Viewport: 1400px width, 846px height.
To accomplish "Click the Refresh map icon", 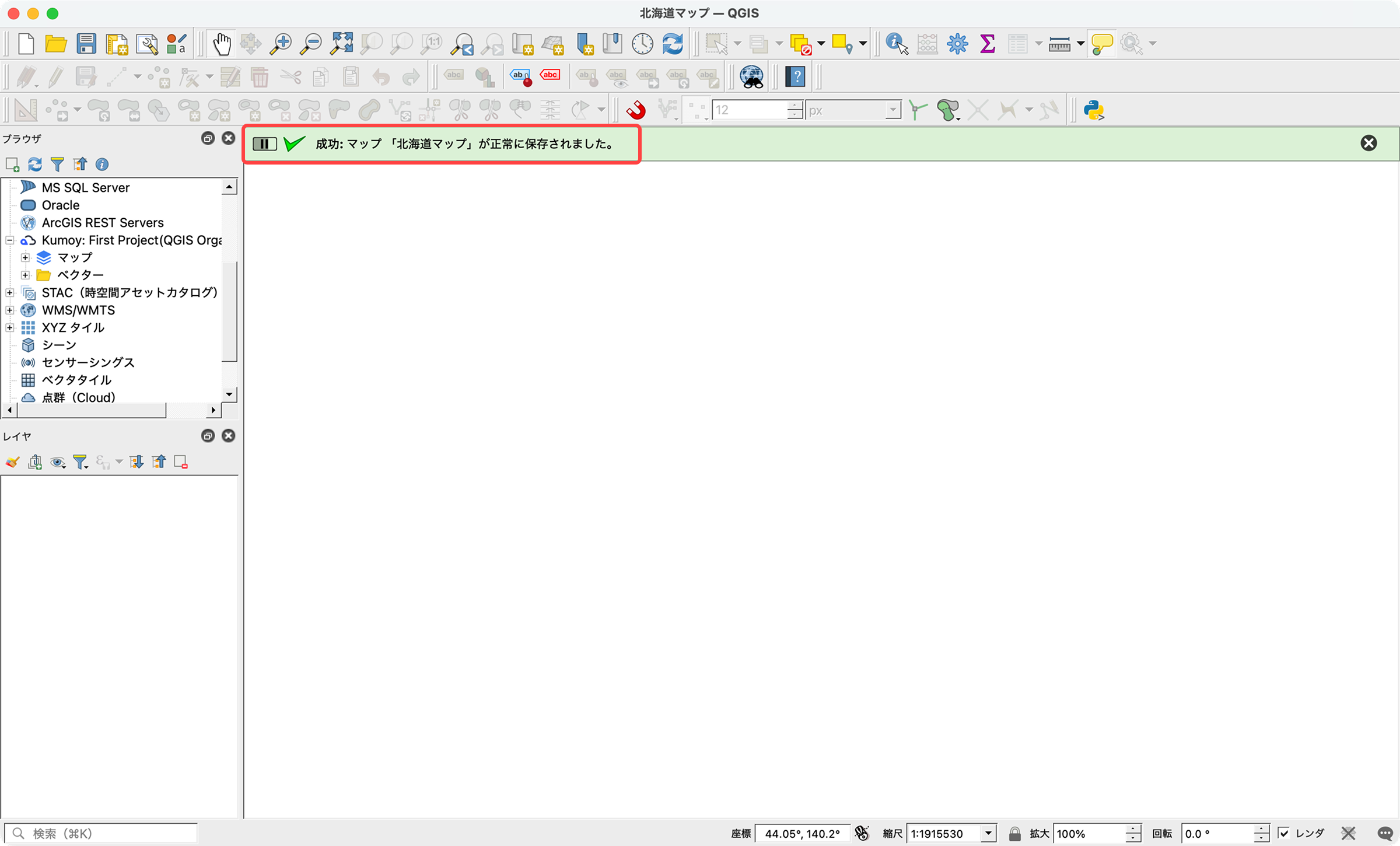I will click(x=673, y=44).
